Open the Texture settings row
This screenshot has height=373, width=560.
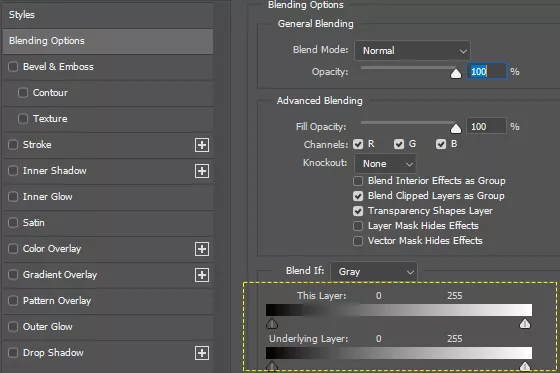[108, 119]
